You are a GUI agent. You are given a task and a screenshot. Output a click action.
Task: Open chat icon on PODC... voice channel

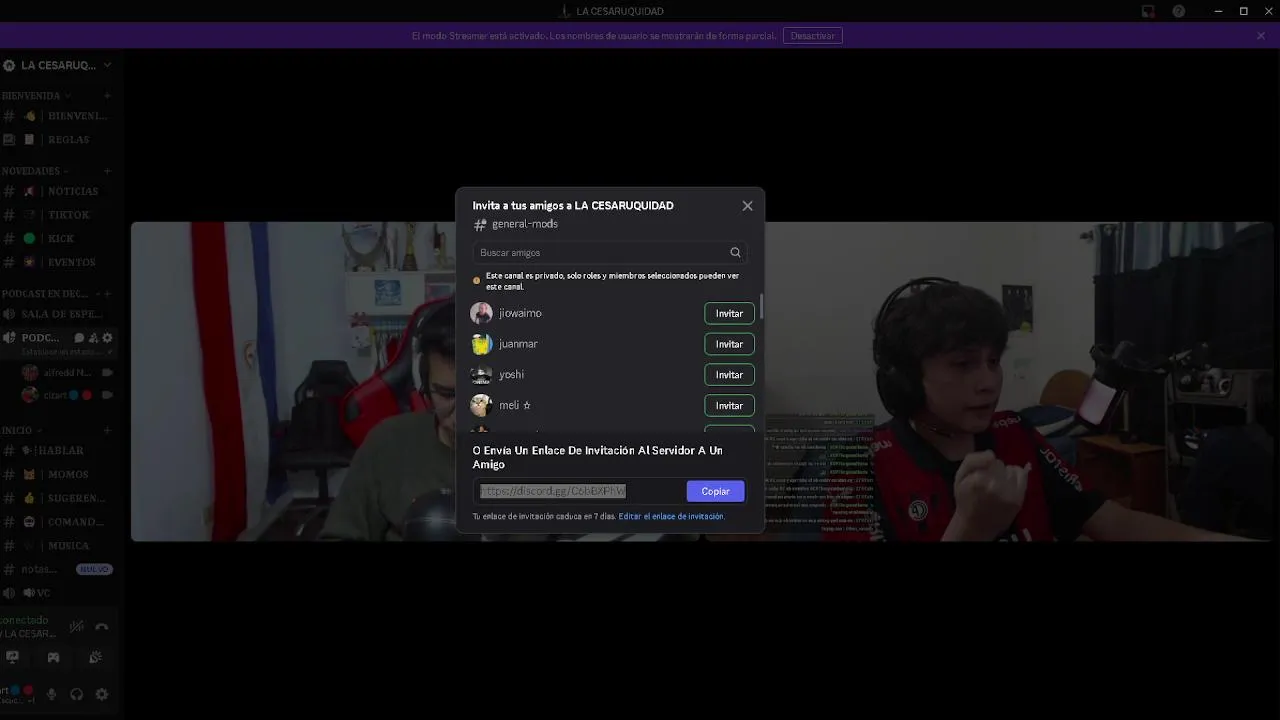coord(80,338)
